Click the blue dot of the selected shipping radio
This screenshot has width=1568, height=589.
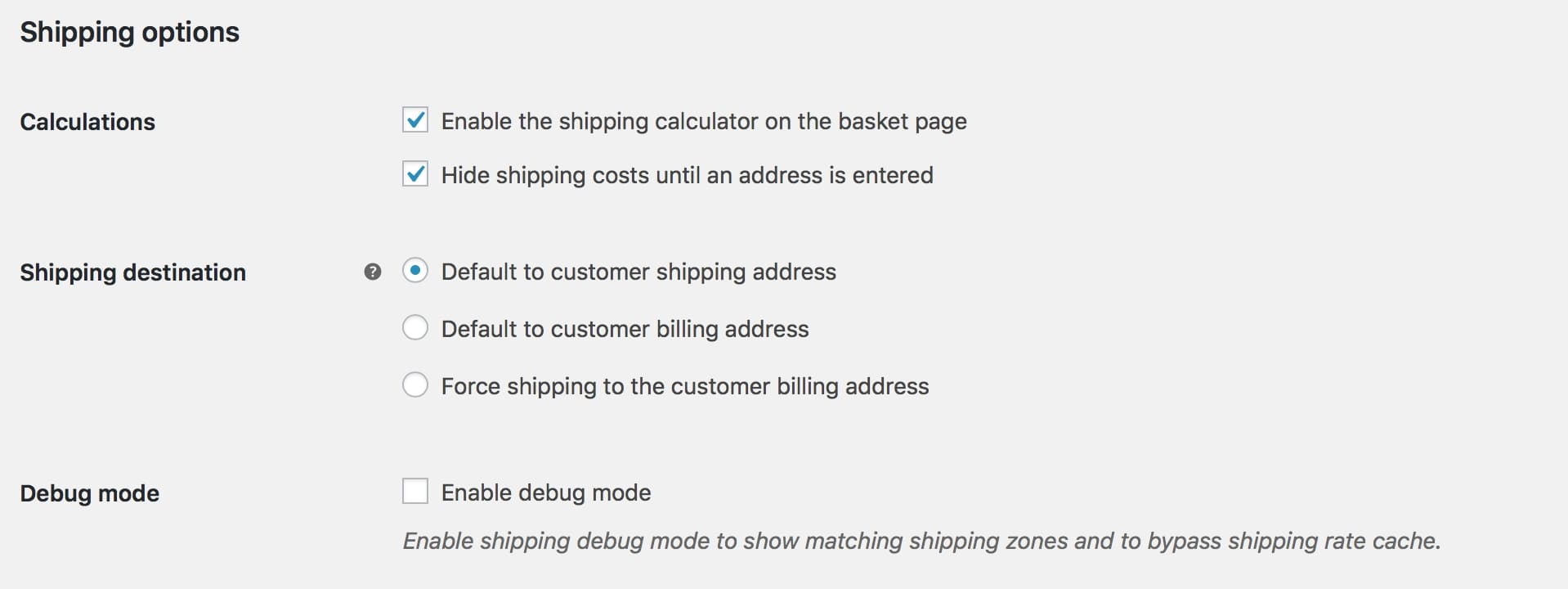[415, 271]
